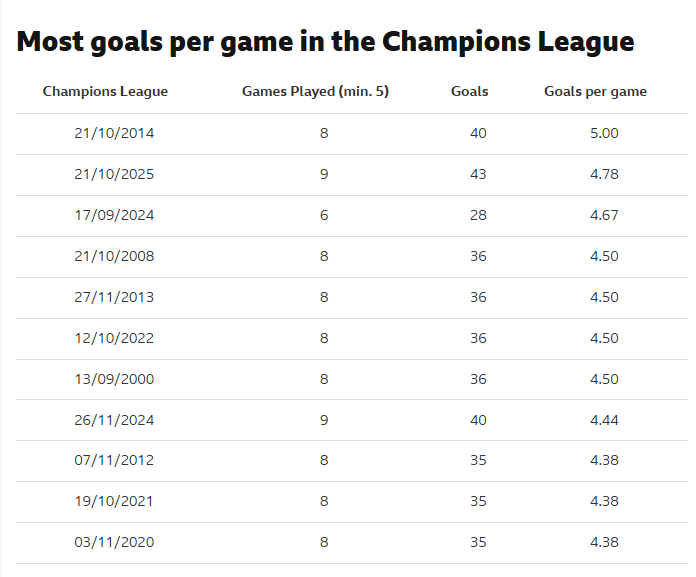The height and width of the screenshot is (577, 696).
Task: Select the 4.67 goals per game value
Action: coord(604,215)
